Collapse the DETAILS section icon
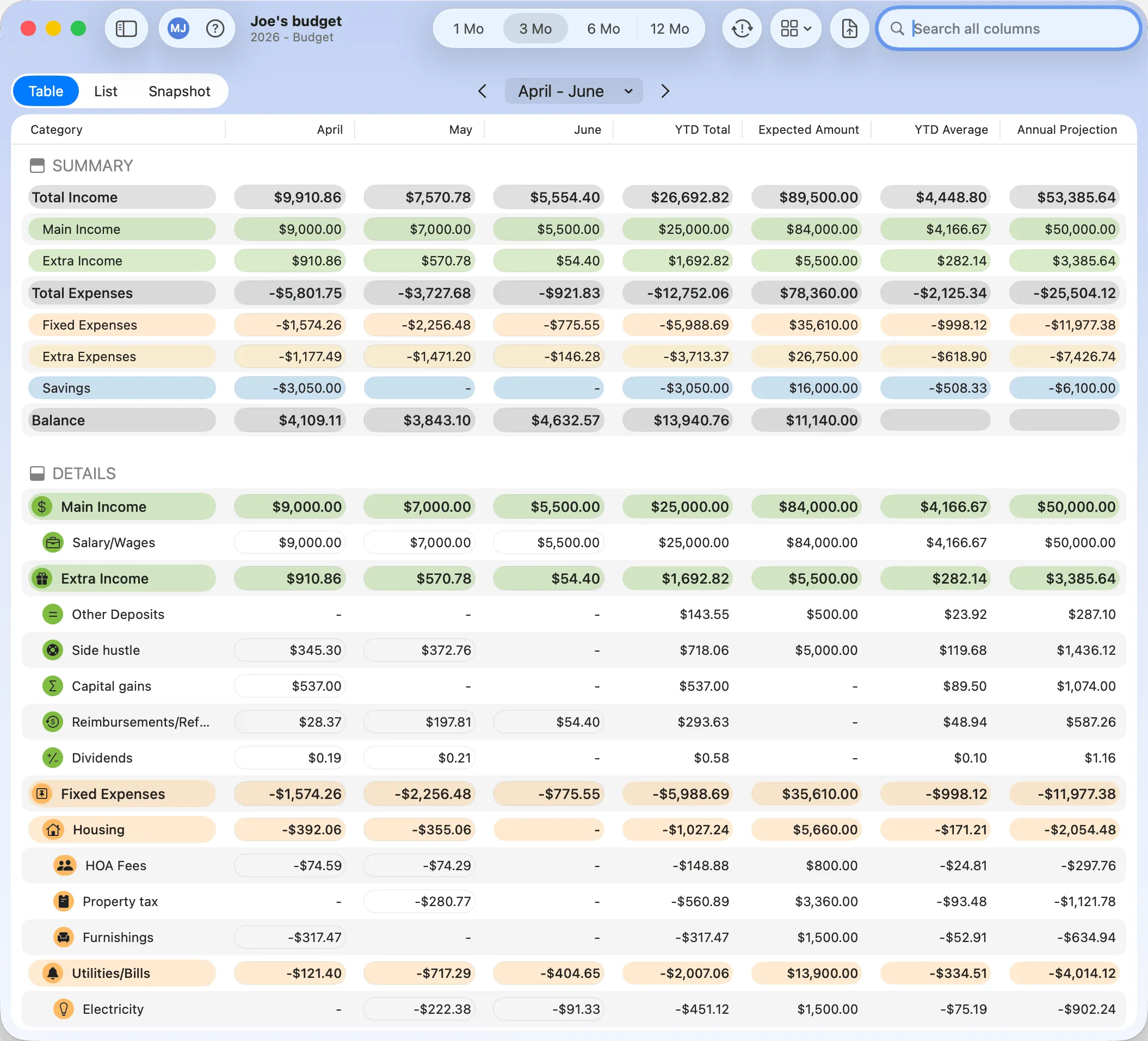 point(37,474)
